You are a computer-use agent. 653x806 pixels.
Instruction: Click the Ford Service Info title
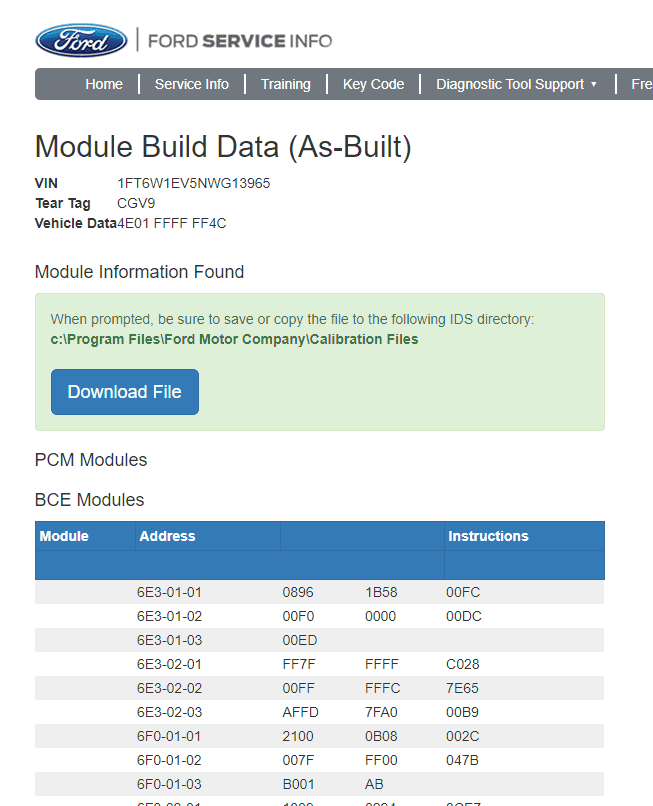(240, 41)
